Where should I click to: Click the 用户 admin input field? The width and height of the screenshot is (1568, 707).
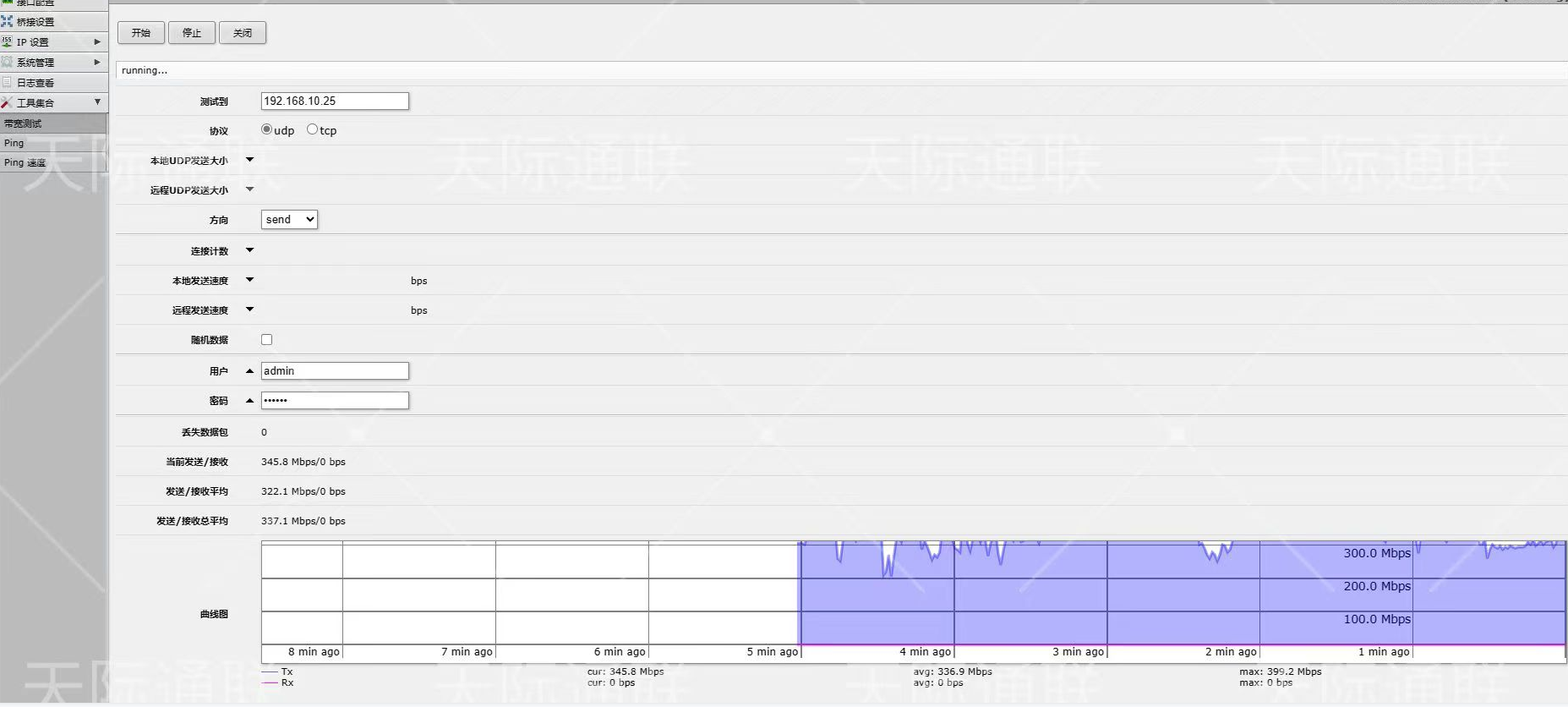pyautogui.click(x=335, y=370)
